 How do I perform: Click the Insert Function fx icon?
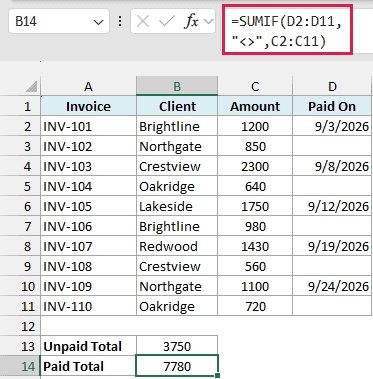191,22
